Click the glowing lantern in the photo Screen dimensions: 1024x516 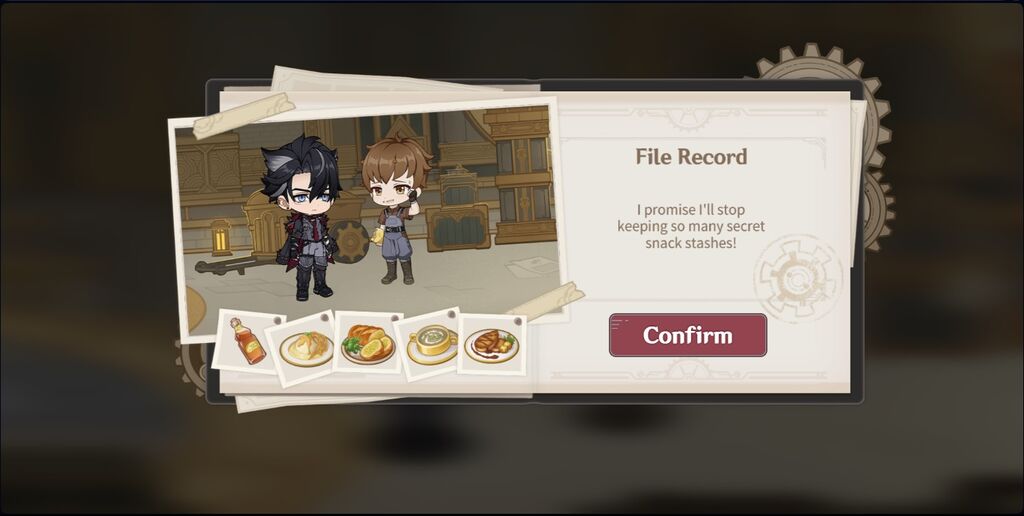[220, 236]
